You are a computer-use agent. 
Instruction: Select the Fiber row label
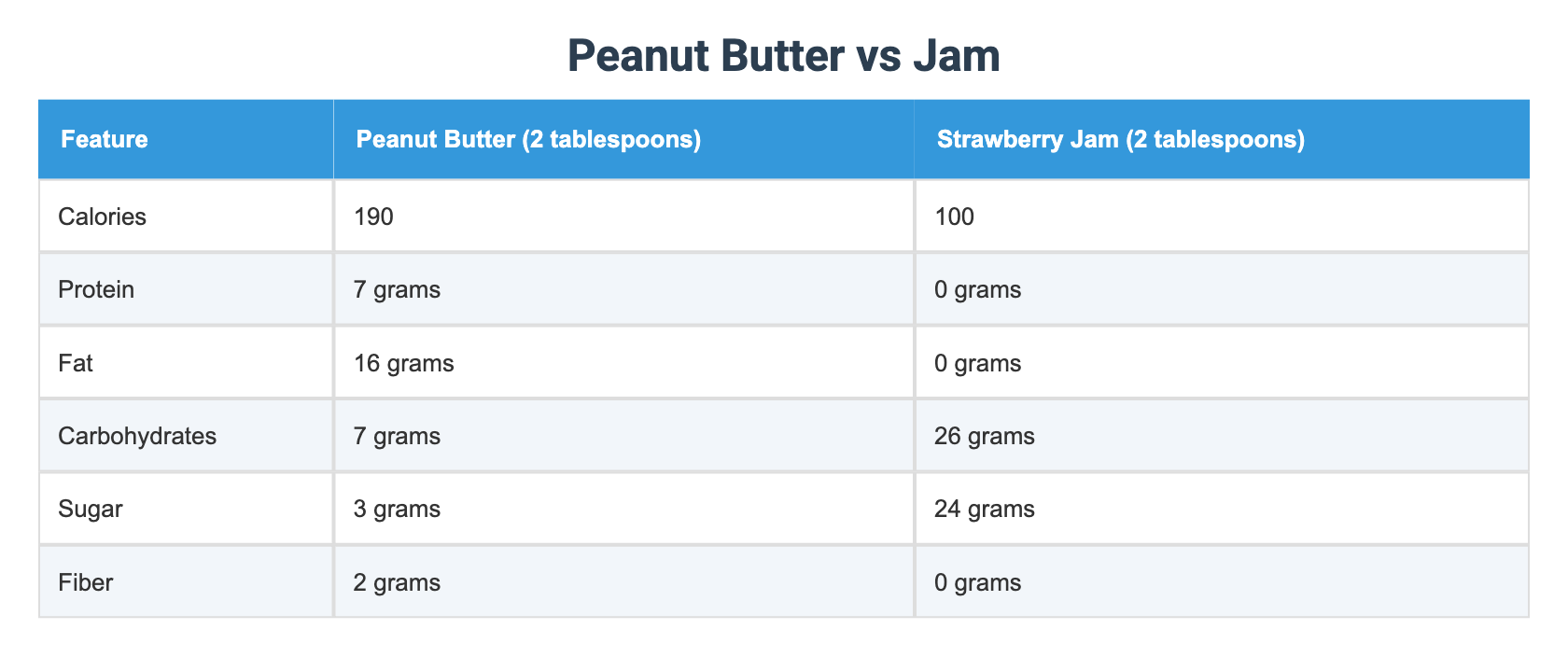[86, 582]
